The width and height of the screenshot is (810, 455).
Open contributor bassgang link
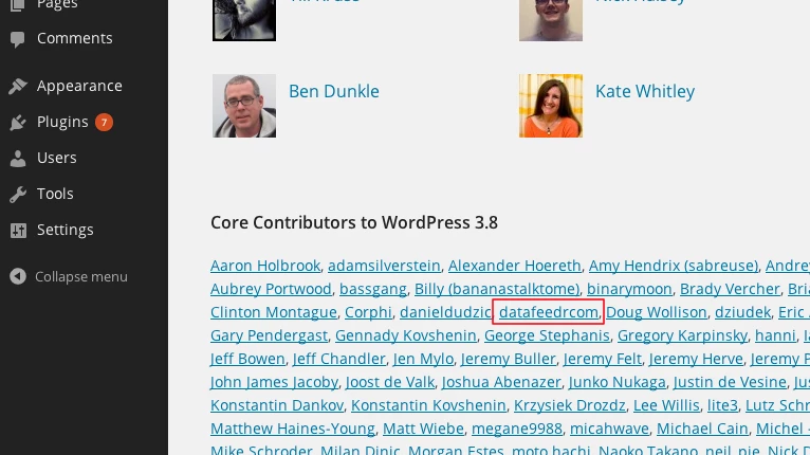[372, 289]
